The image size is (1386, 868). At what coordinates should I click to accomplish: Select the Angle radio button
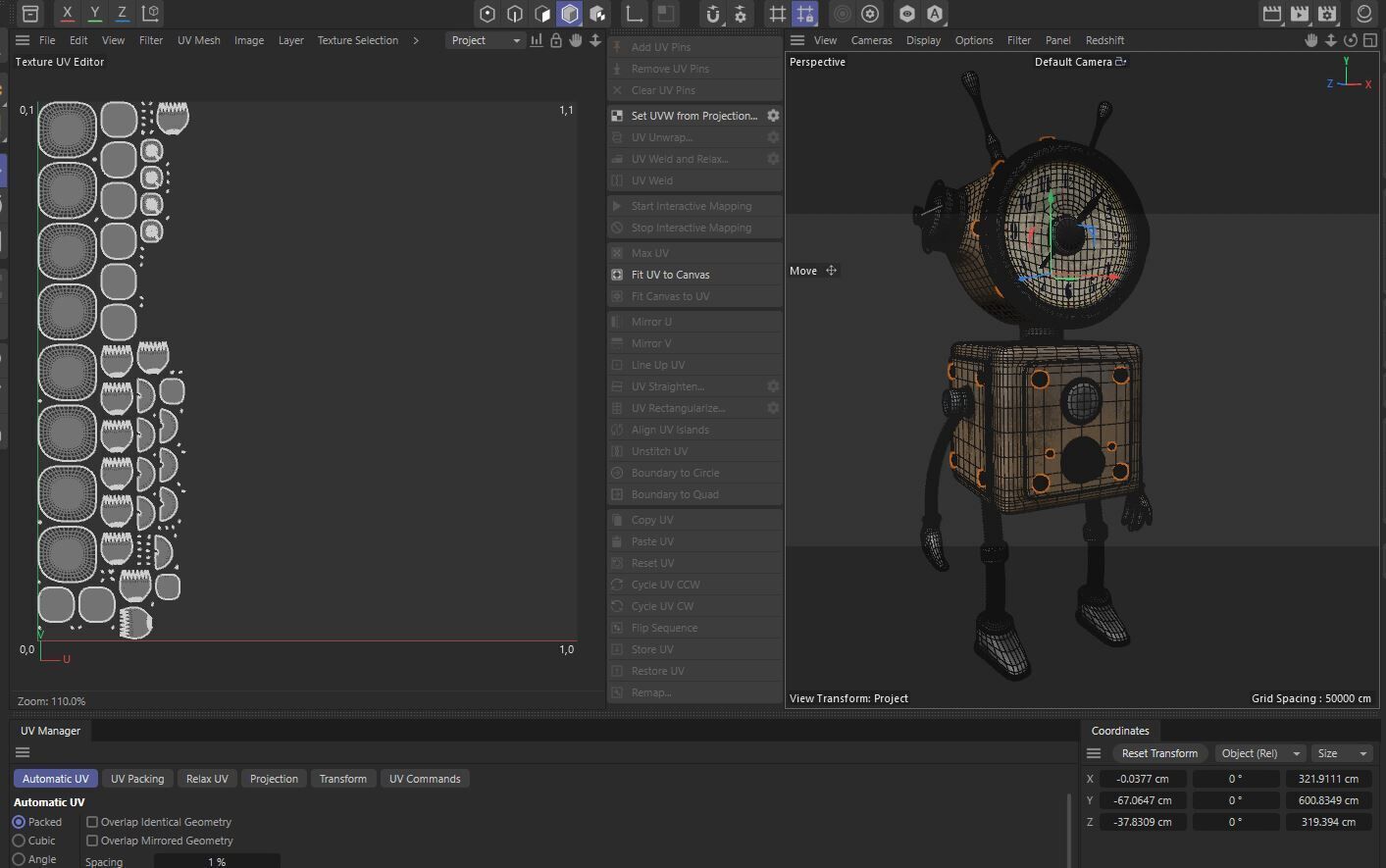tap(19, 859)
